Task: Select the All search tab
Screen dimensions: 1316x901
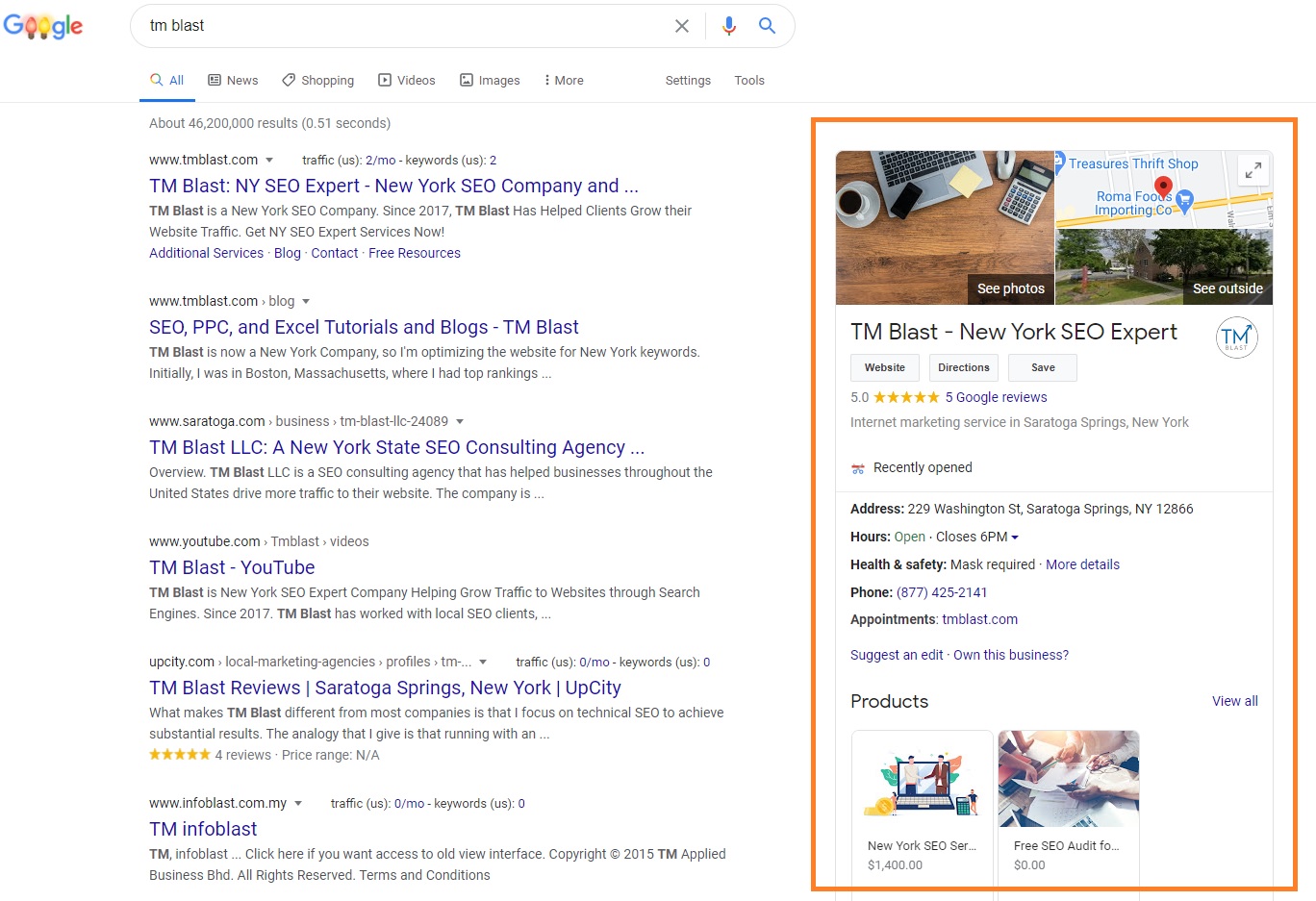Action: point(167,81)
